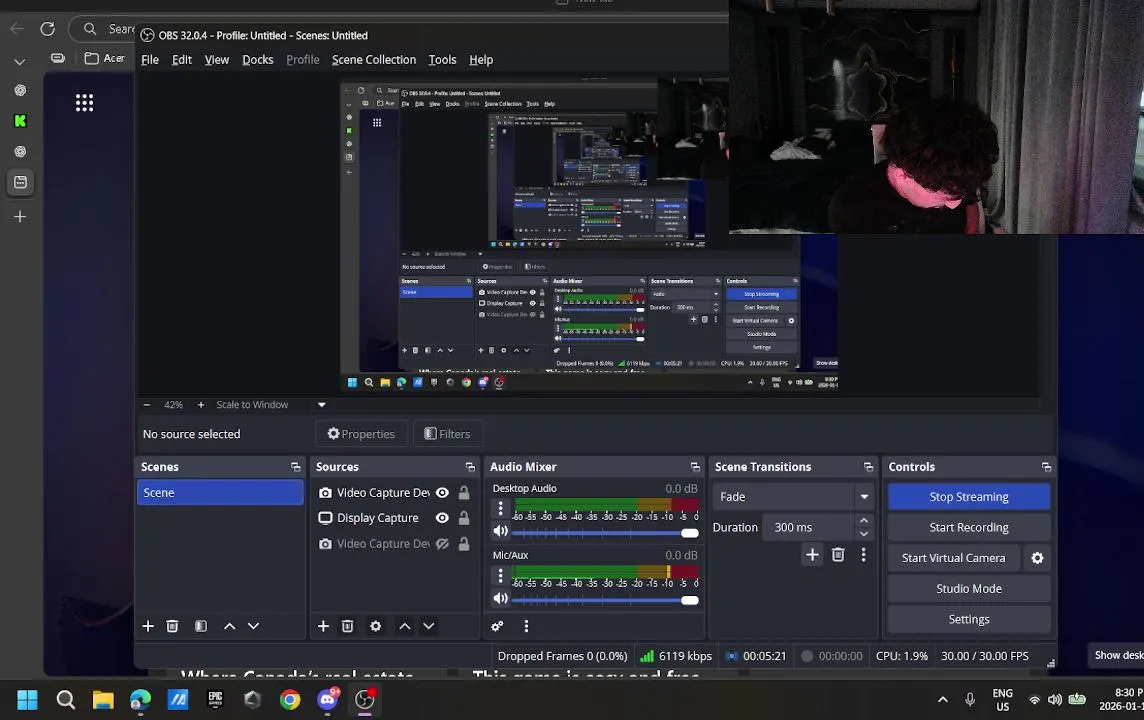Screen dimensions: 1144x720
Task: Enable Studio Mode
Action: [x=969, y=589]
